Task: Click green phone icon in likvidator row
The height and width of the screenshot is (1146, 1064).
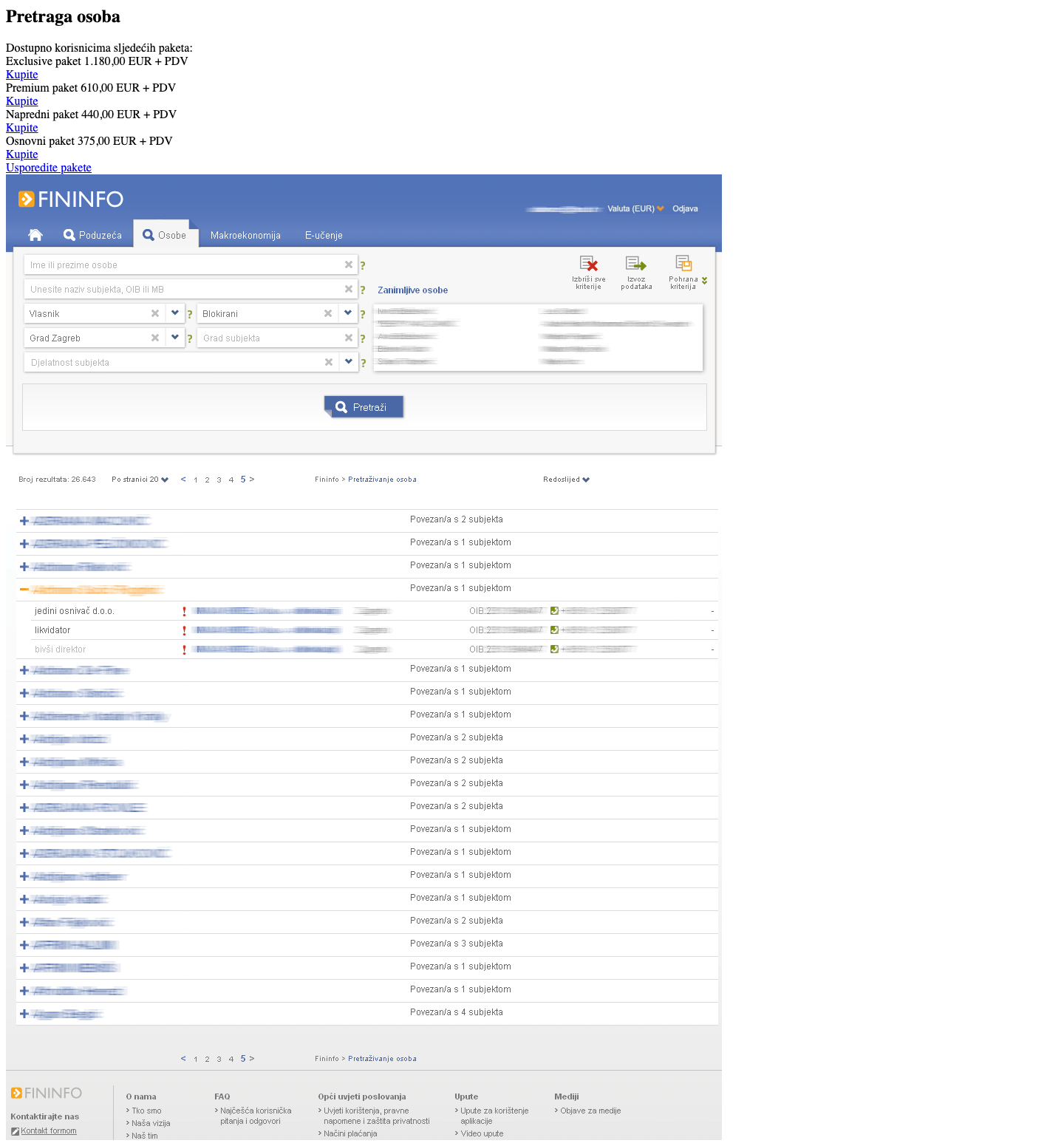Action: [554, 630]
